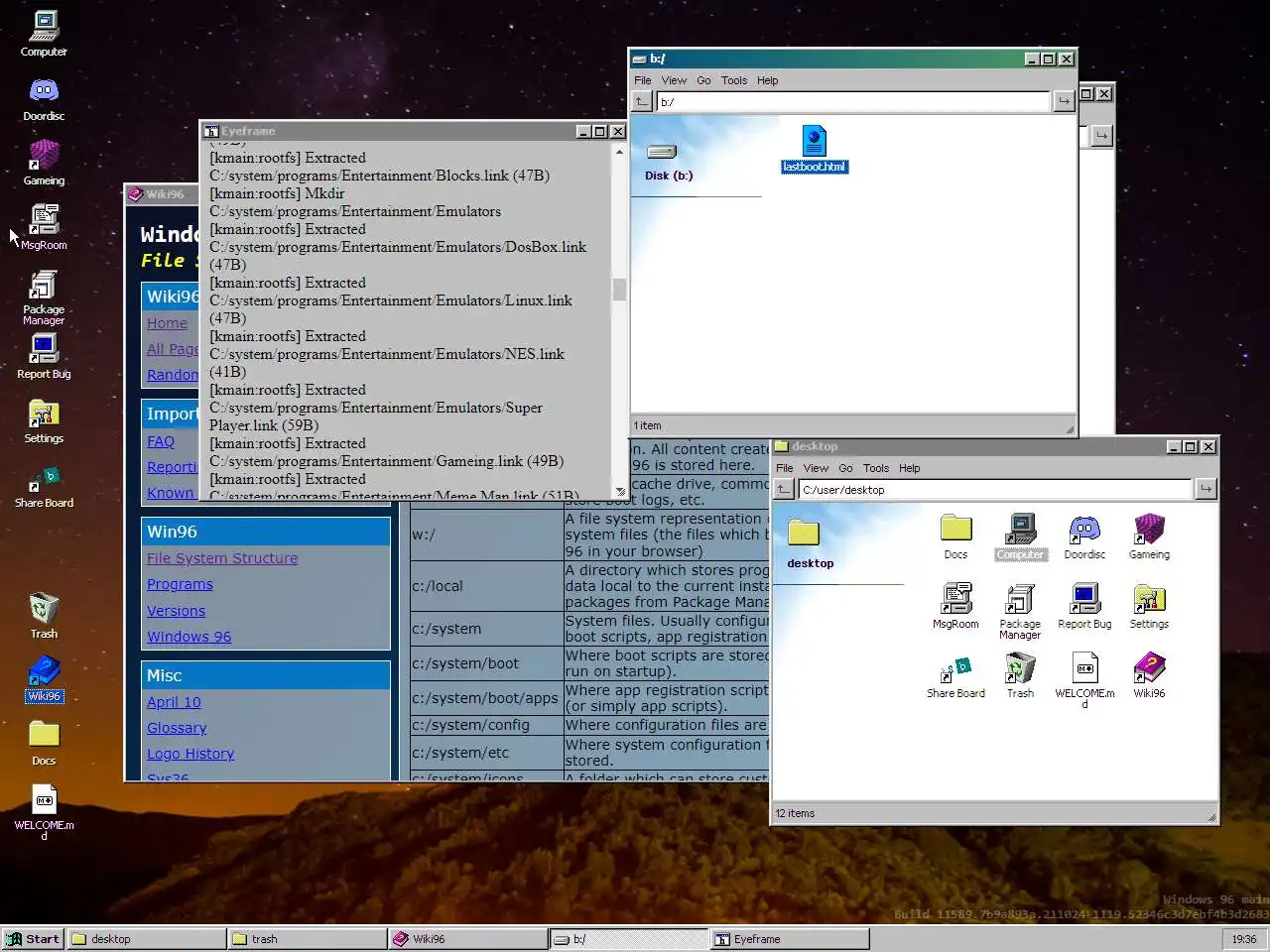Image resolution: width=1270 pixels, height=952 pixels.
Task: Open the Doordisc desktop icon
Action: click(44, 99)
